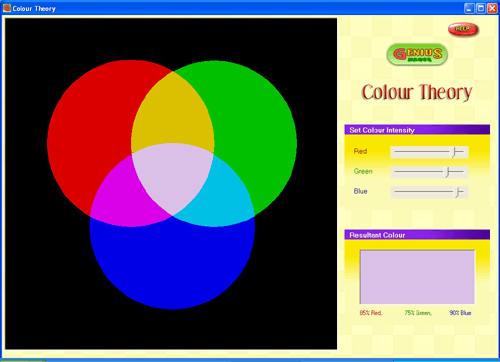Click the 'Set Colour Intensity' panel header

(417, 130)
